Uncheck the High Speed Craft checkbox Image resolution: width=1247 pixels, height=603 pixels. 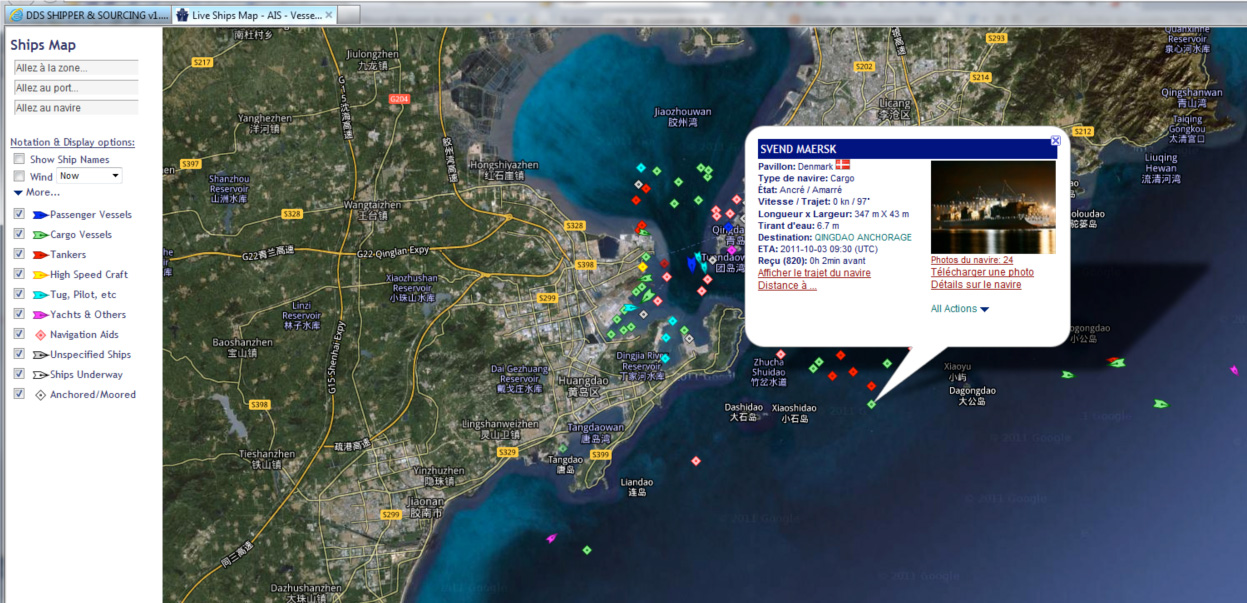click(x=19, y=274)
